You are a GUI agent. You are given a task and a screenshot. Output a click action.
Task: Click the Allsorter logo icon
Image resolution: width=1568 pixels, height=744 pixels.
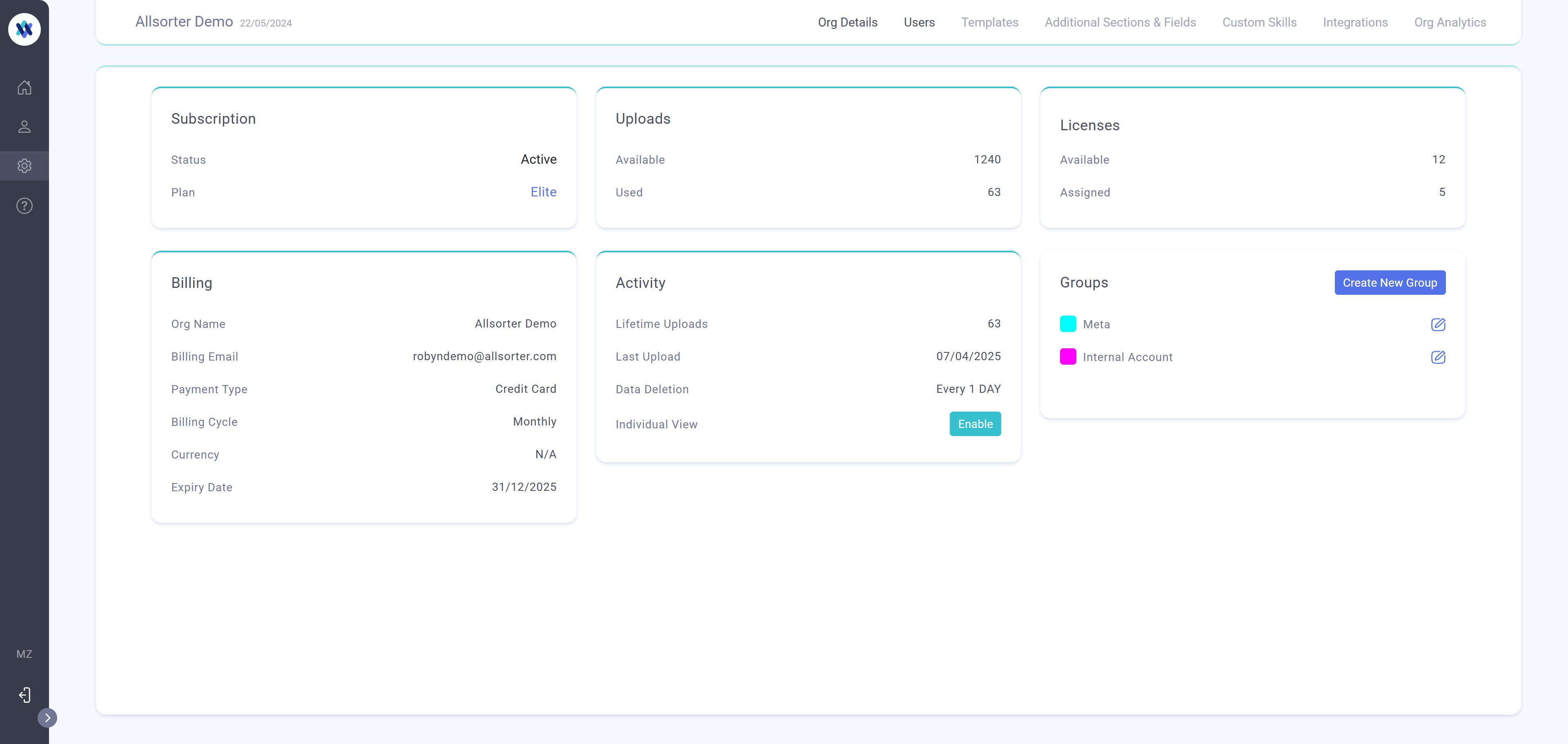tap(24, 29)
